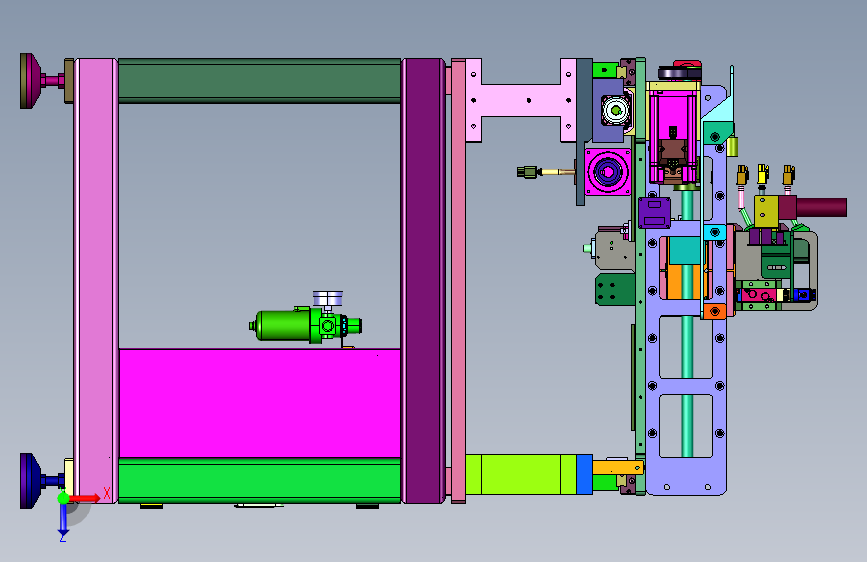The width and height of the screenshot is (867, 562).
Task: Select the green origin sphere of the triad
Action: tap(64, 498)
